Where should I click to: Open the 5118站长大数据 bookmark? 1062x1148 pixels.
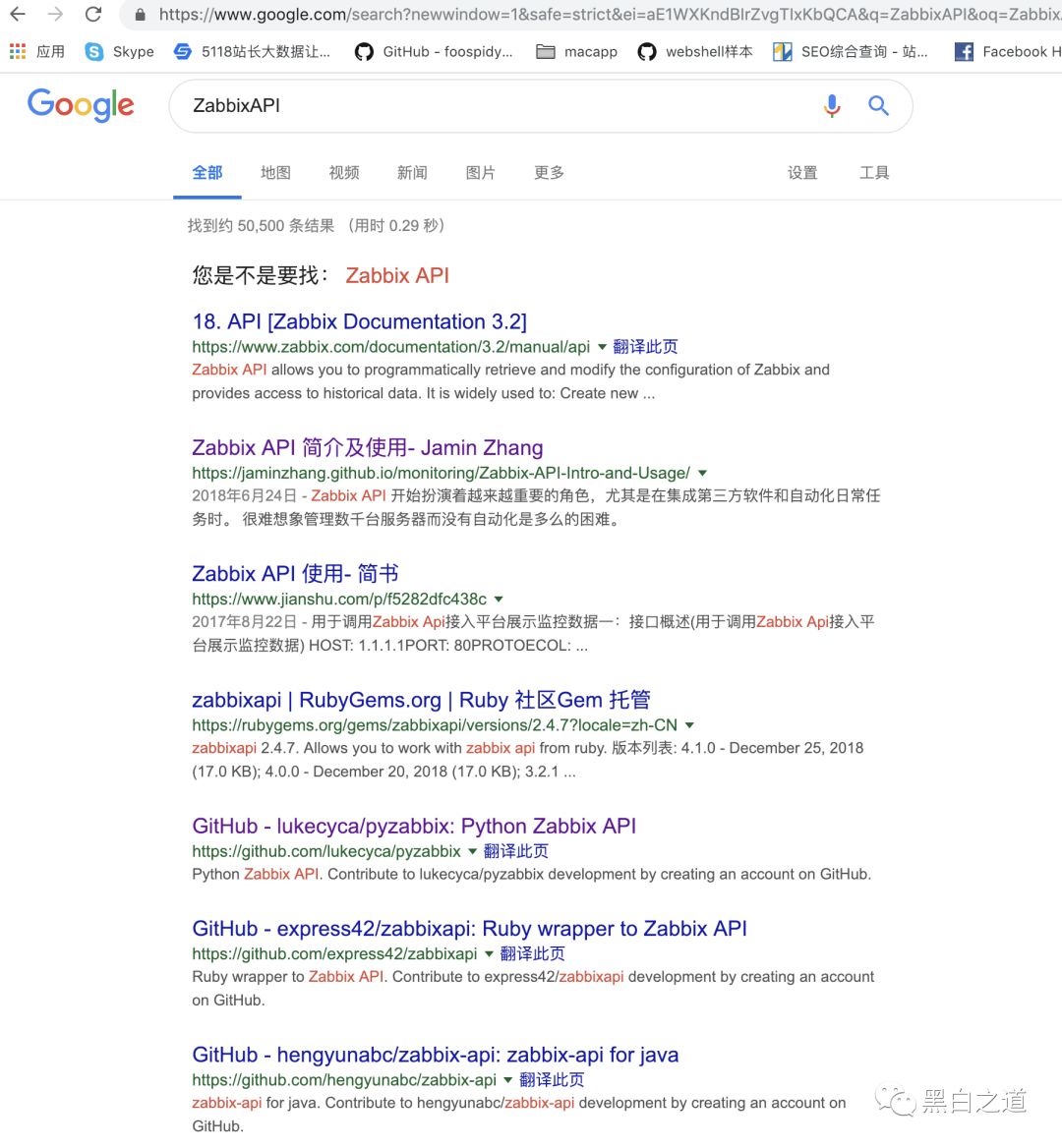click(x=252, y=51)
